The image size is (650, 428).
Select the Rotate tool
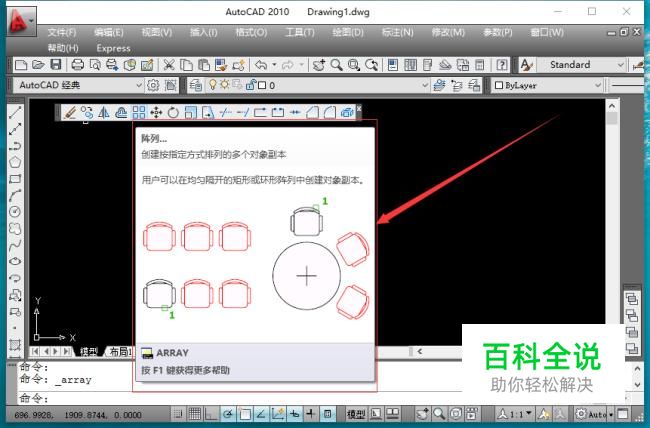click(x=173, y=112)
